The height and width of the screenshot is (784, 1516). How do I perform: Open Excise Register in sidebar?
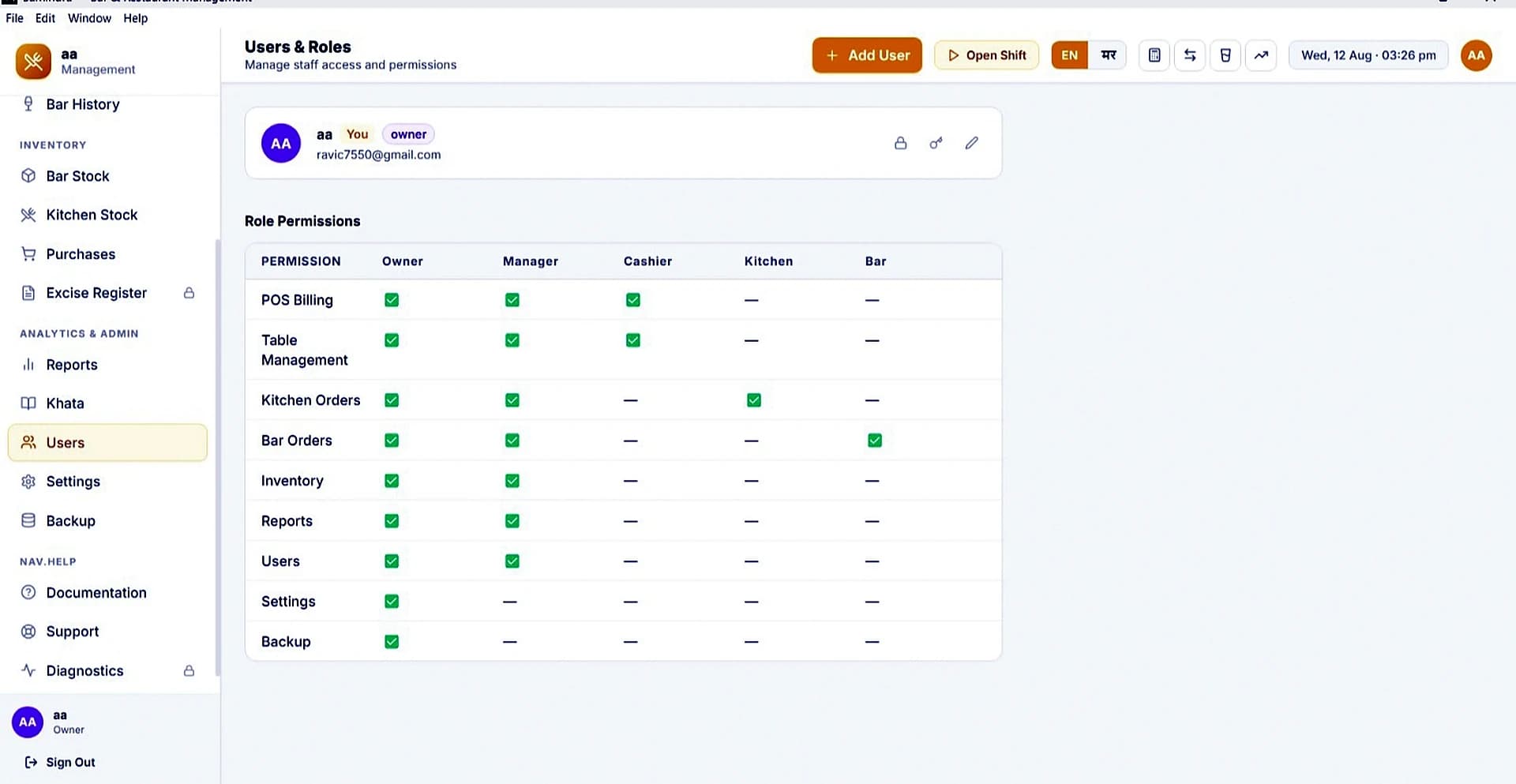point(107,293)
